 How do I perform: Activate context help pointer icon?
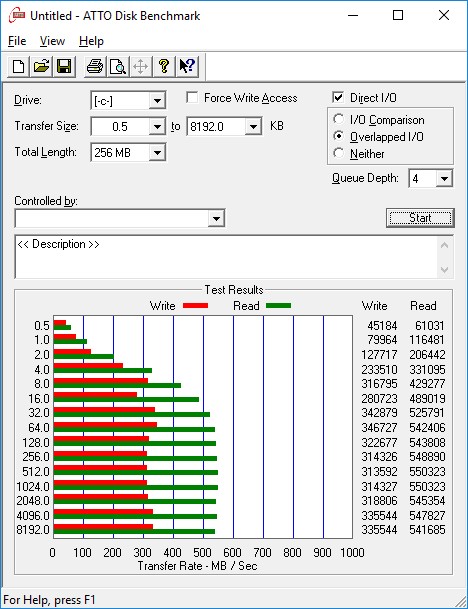point(187,66)
